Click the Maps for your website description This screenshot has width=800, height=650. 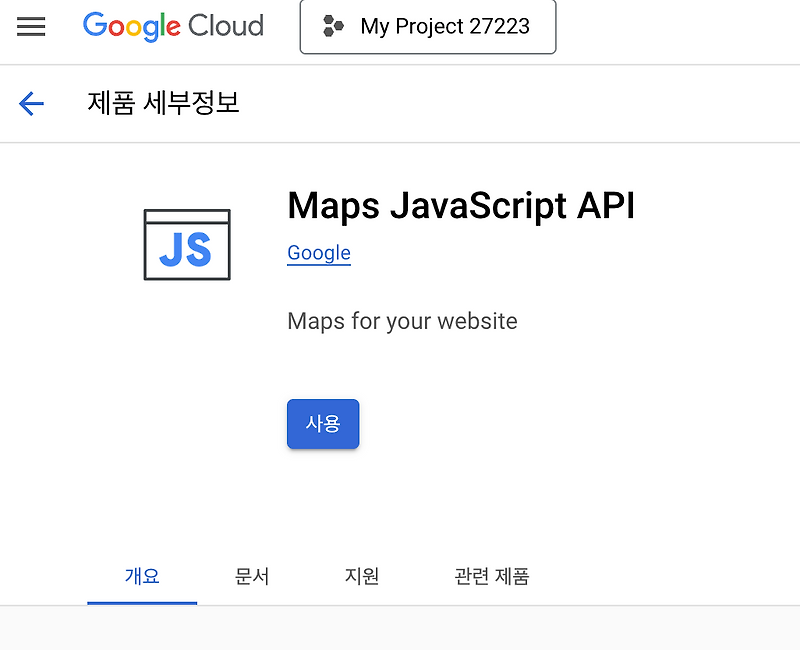[402, 321]
